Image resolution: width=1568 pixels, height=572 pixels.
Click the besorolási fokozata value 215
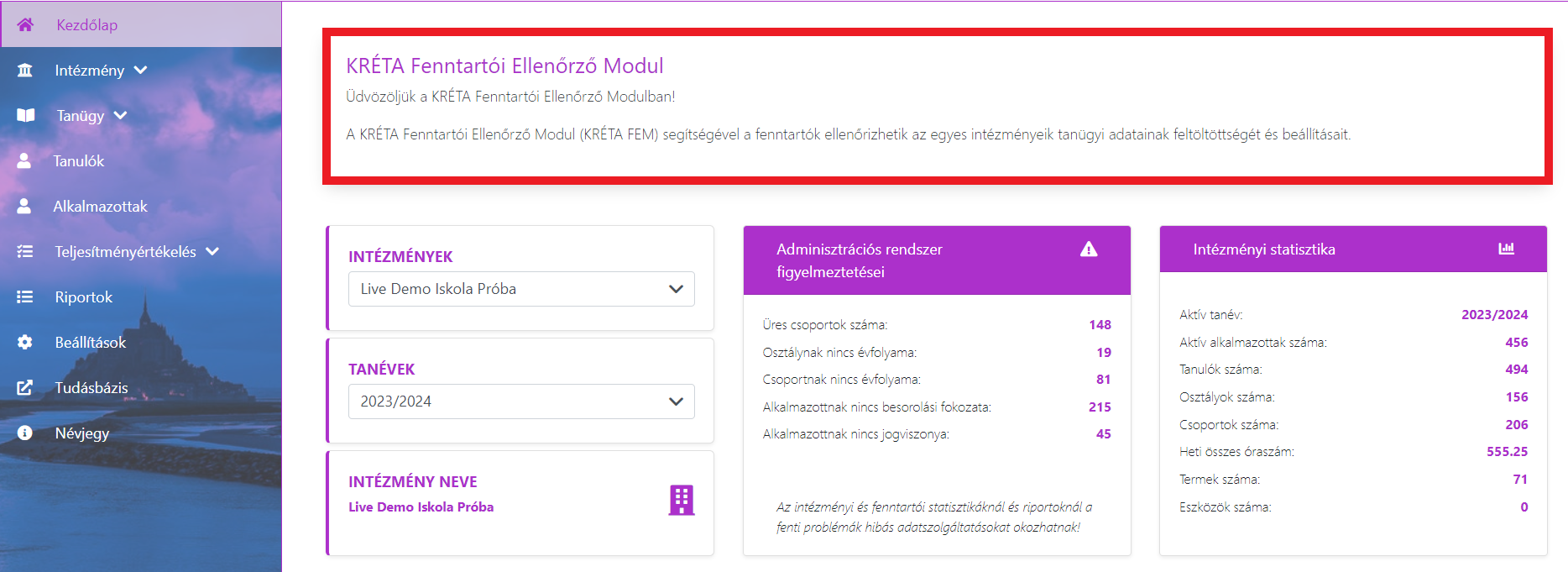tap(1100, 407)
